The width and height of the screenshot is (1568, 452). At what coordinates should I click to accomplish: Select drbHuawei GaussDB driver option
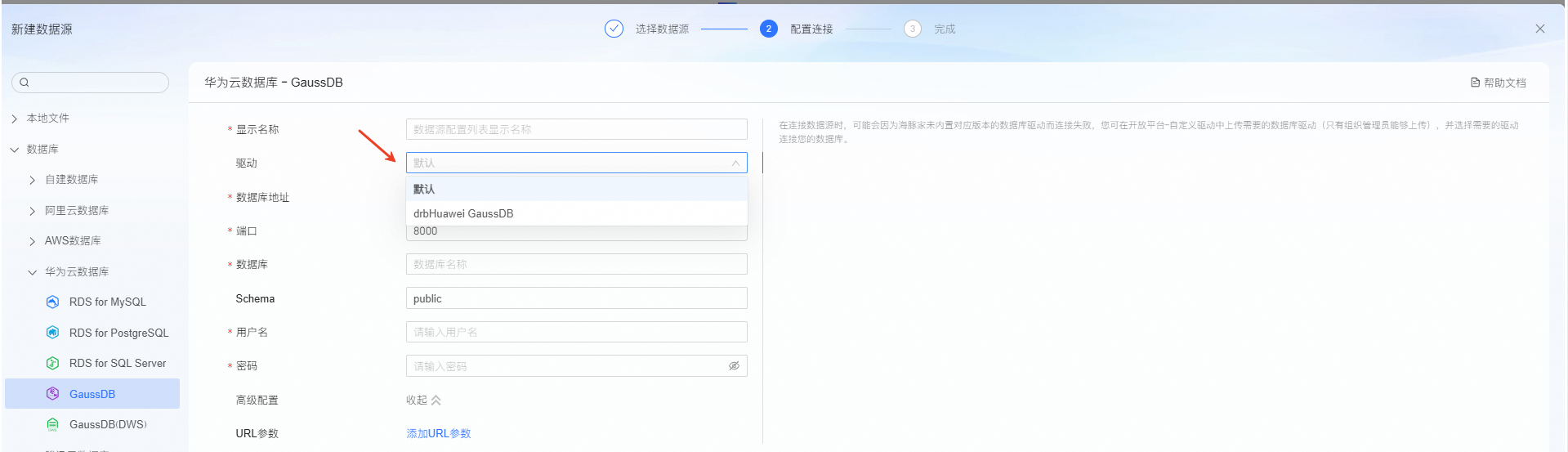577,213
